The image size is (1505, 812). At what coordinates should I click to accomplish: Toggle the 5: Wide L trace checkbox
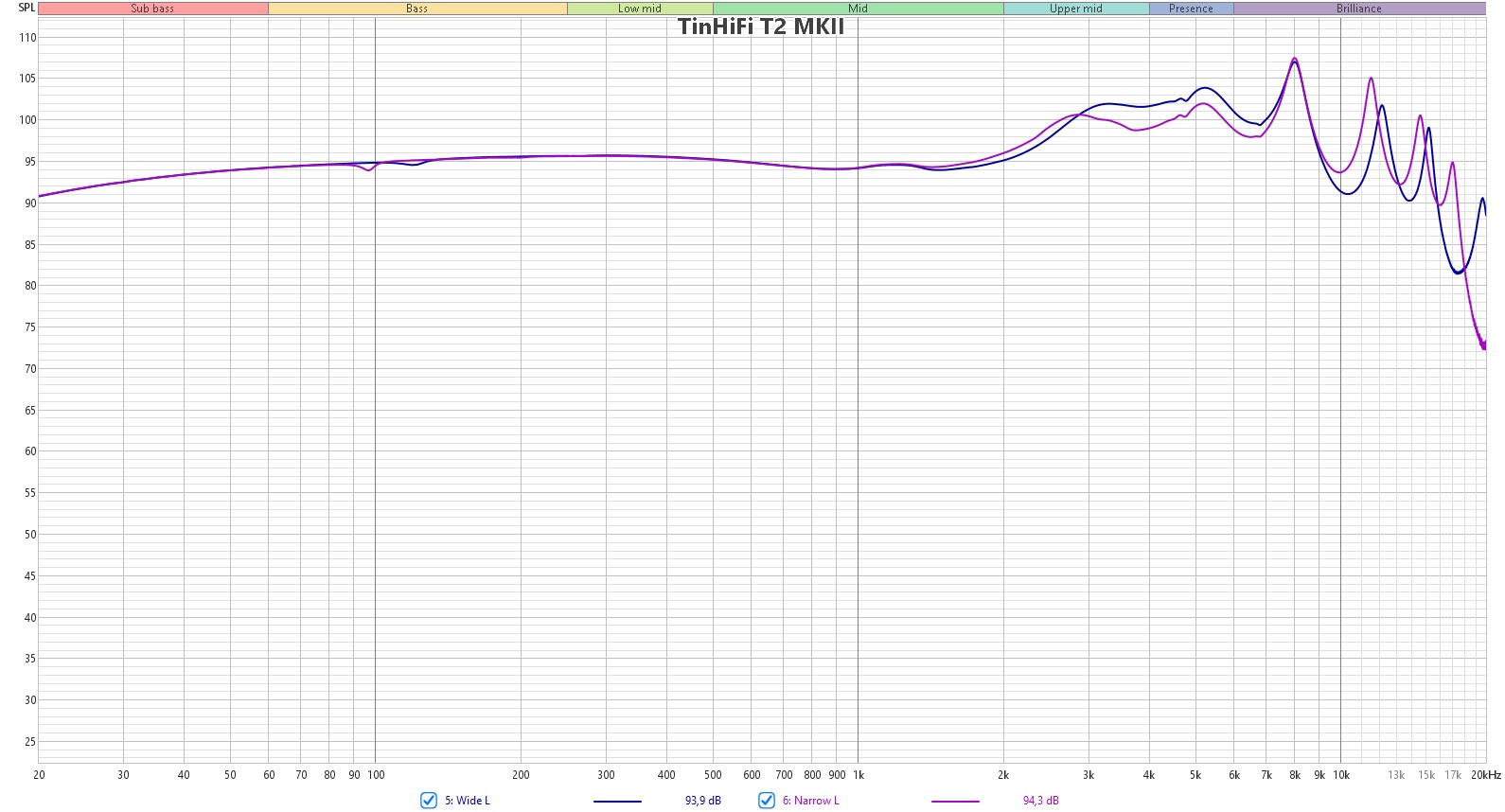429,801
